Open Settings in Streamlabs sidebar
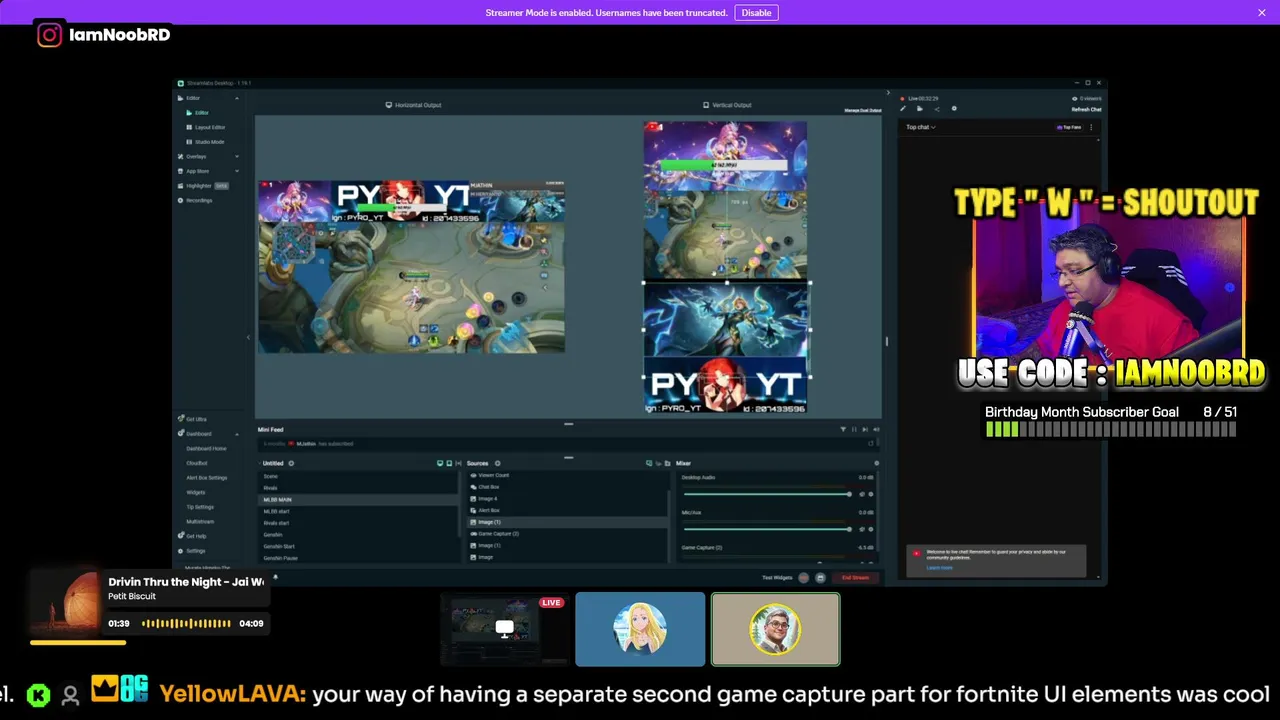1280x720 pixels. click(x=191, y=551)
